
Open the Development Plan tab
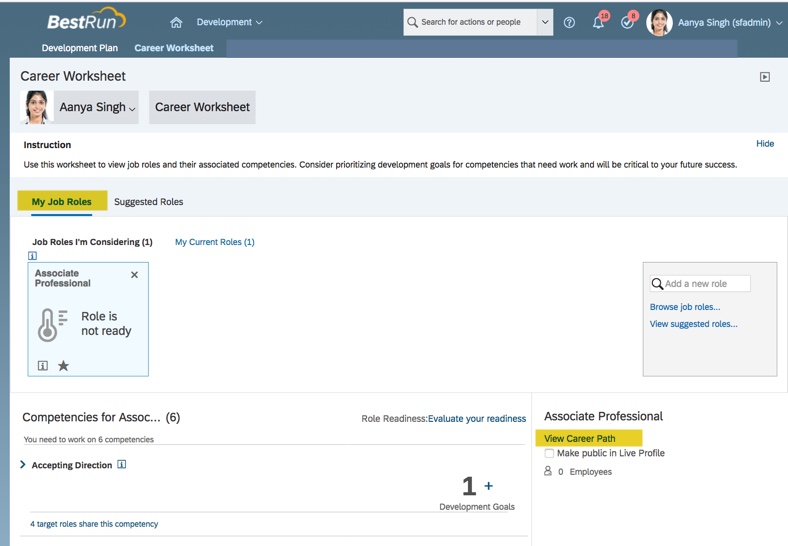pyautogui.click(x=79, y=48)
